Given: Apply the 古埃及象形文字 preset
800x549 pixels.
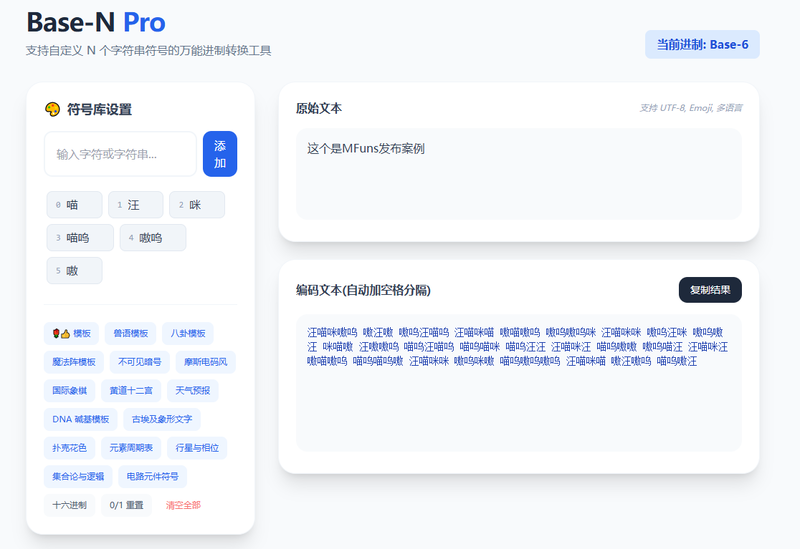Looking at the screenshot, I should pyautogui.click(x=162, y=419).
